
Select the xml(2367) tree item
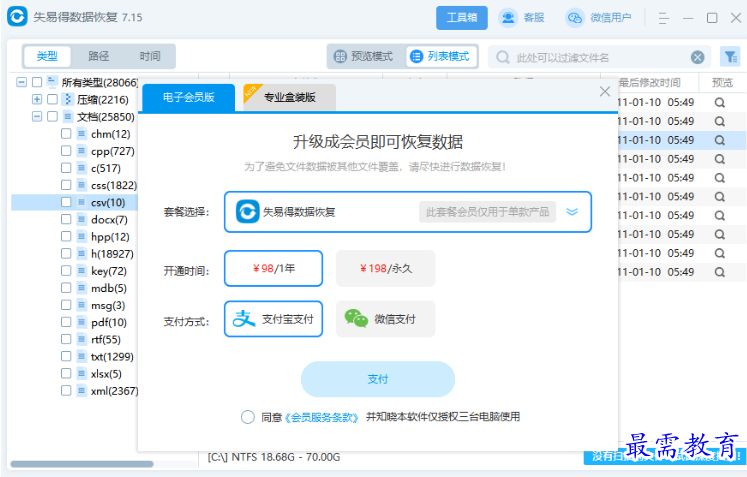click(114, 391)
